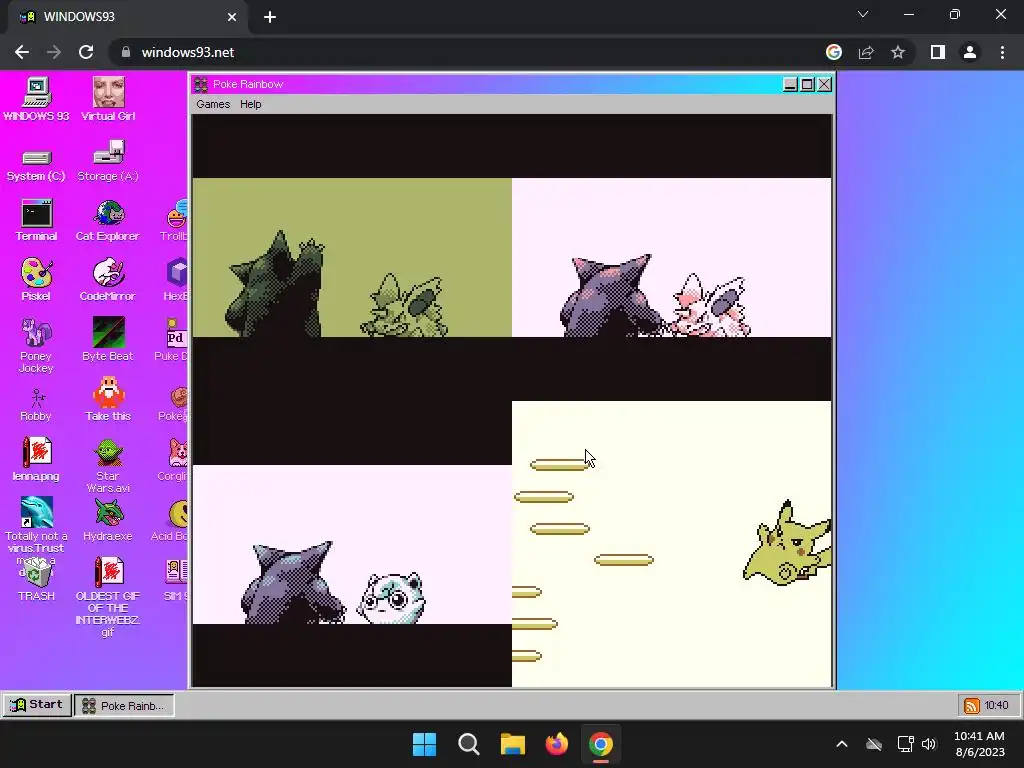Expand the tab search chevron
This screenshot has height=768, width=1024.
coord(863,14)
